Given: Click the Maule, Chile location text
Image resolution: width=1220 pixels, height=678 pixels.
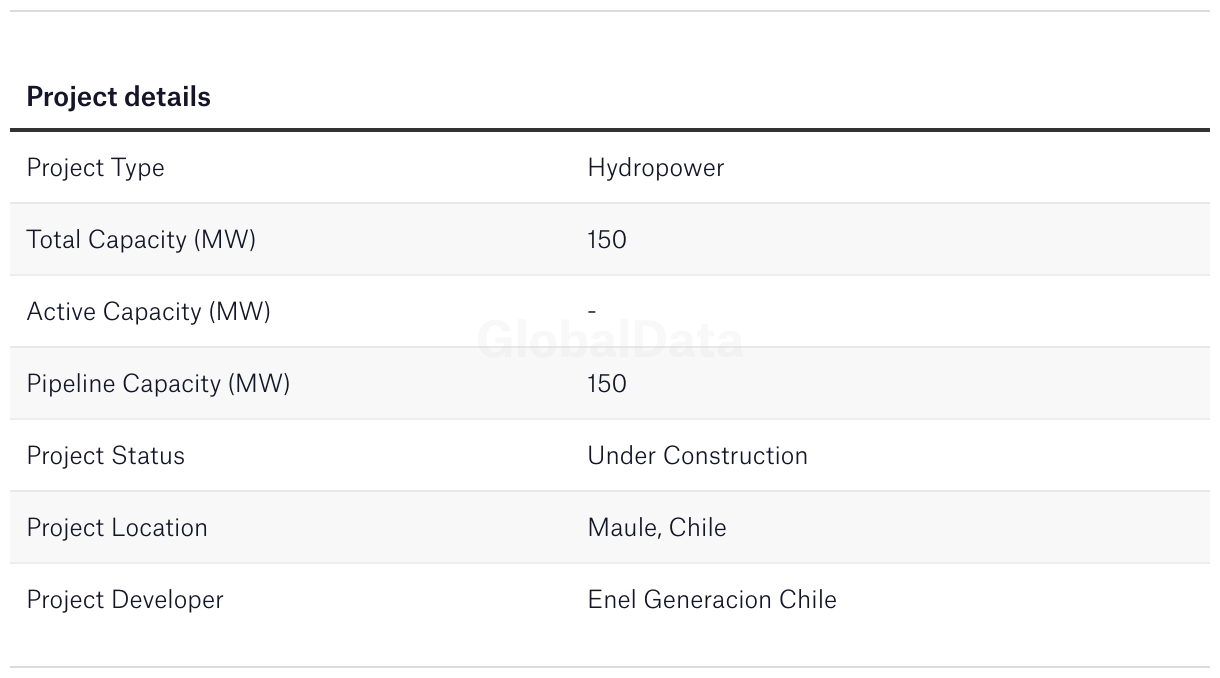Looking at the screenshot, I should pyautogui.click(x=657, y=528).
